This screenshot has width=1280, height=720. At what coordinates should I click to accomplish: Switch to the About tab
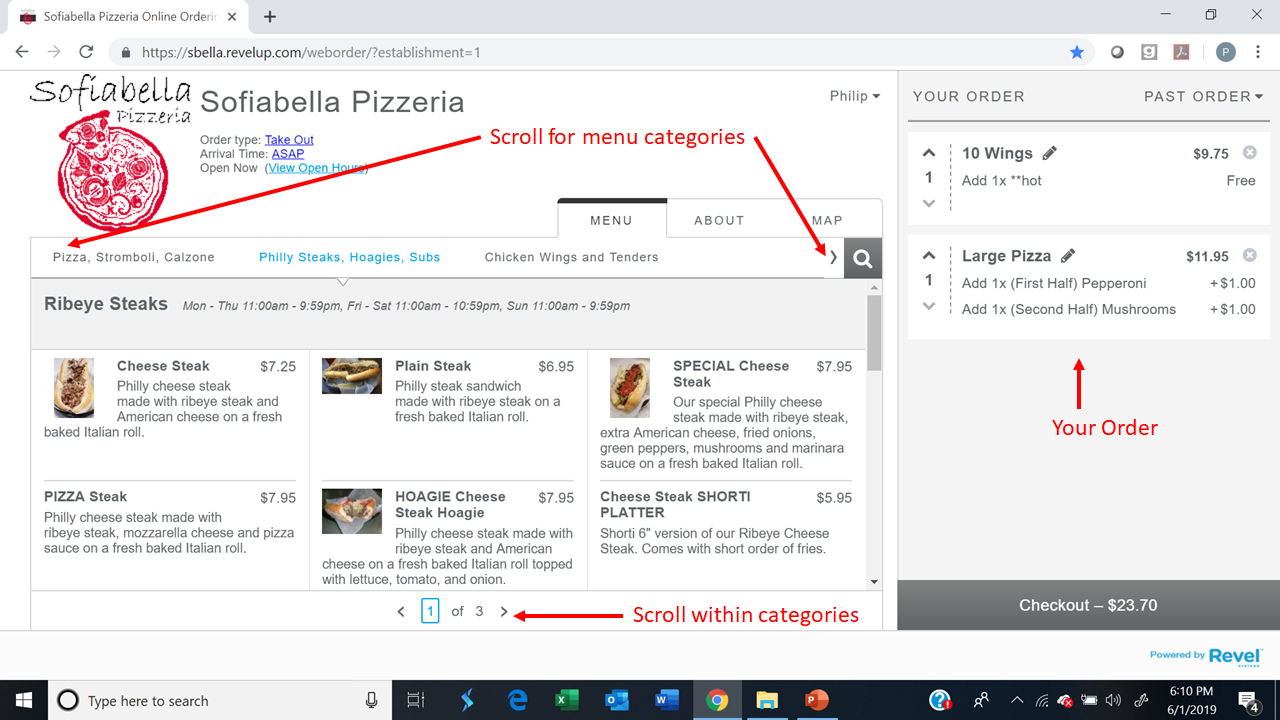(x=719, y=220)
